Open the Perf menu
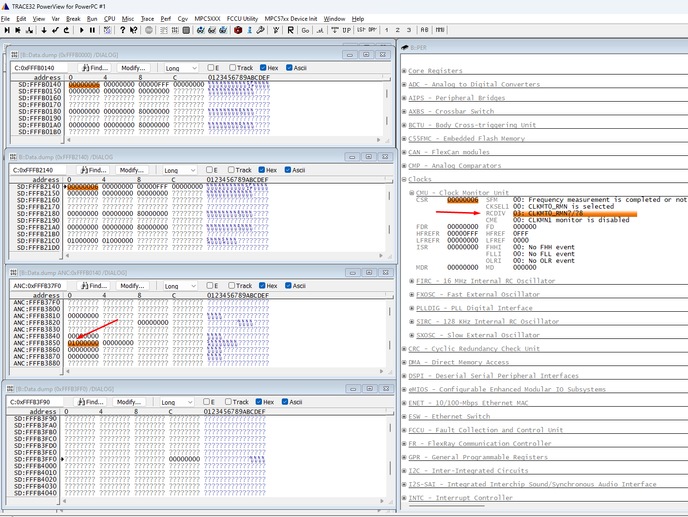The height and width of the screenshot is (517, 688). tap(166, 19)
